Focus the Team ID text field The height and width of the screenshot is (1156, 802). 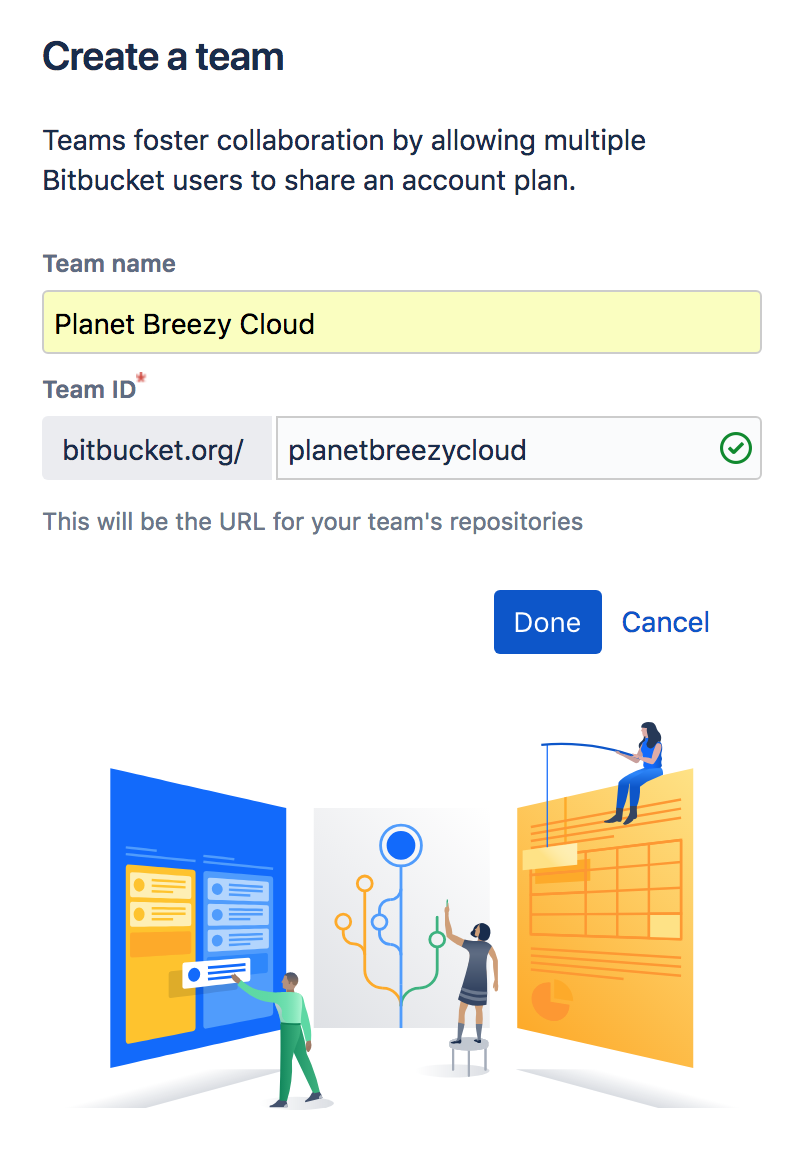pos(495,450)
